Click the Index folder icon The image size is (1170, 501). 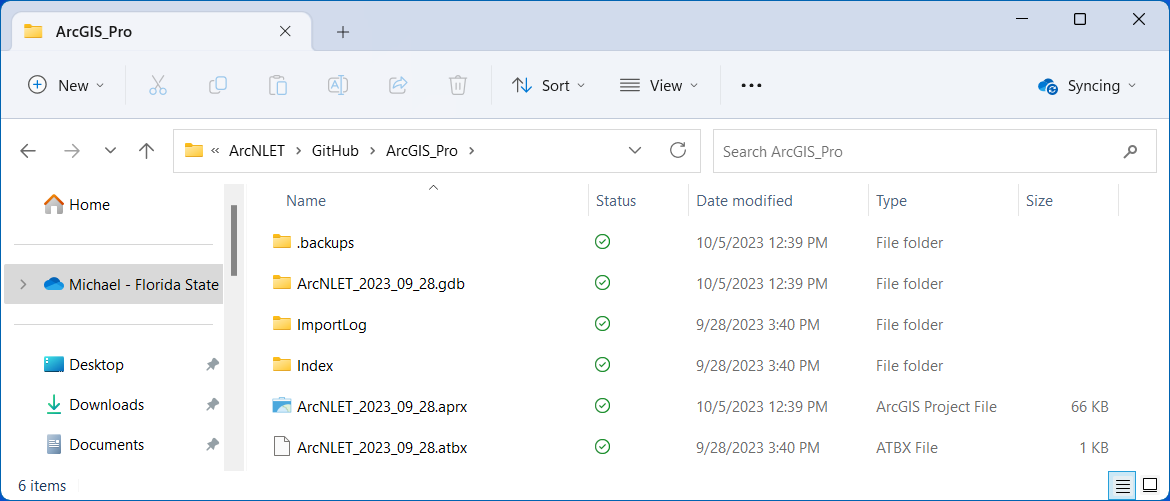281,365
